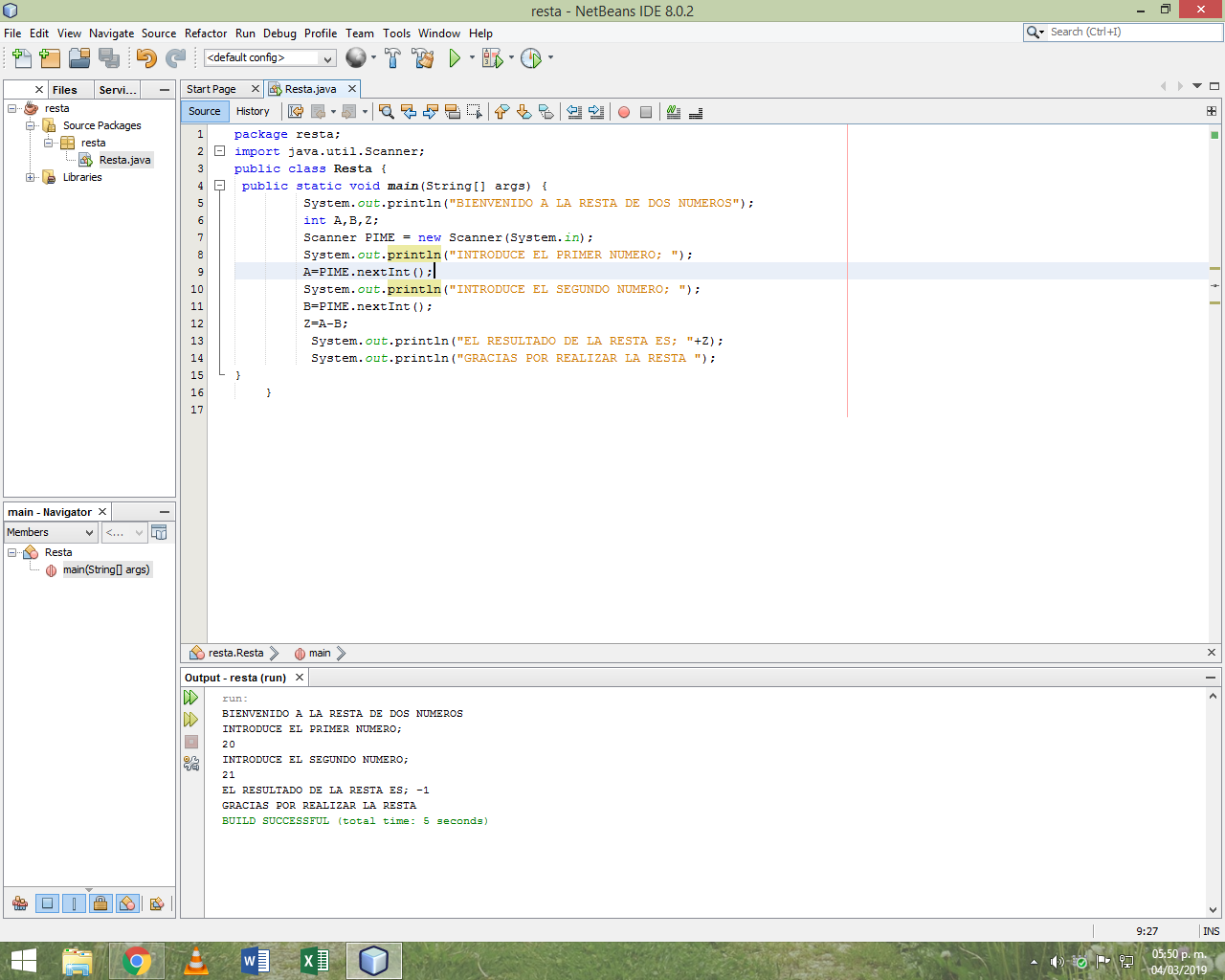This screenshot has width=1225, height=980.
Task: Open a project using the Open Project icon
Action: pos(79,57)
